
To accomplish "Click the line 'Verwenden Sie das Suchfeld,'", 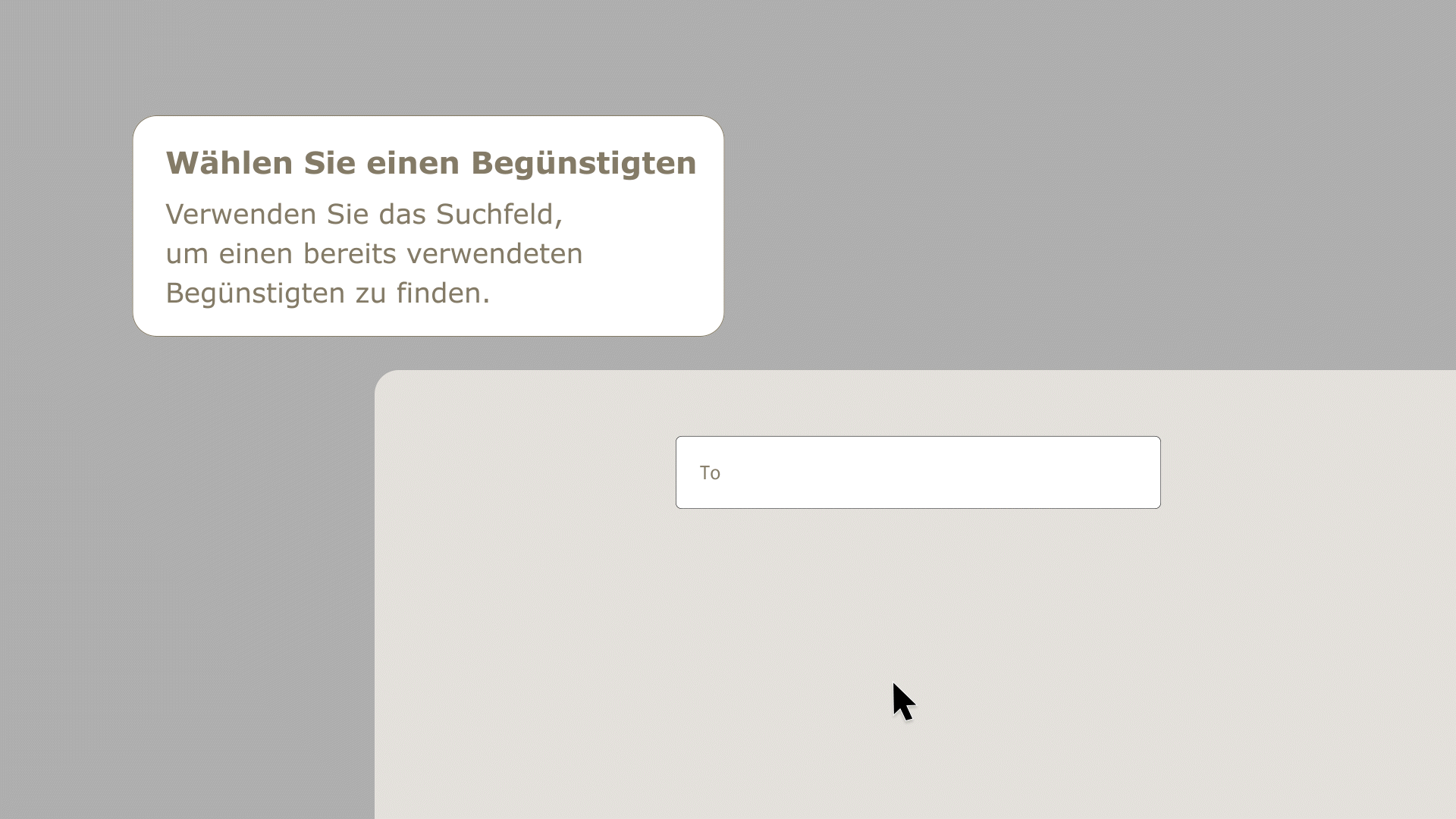I will click(364, 215).
